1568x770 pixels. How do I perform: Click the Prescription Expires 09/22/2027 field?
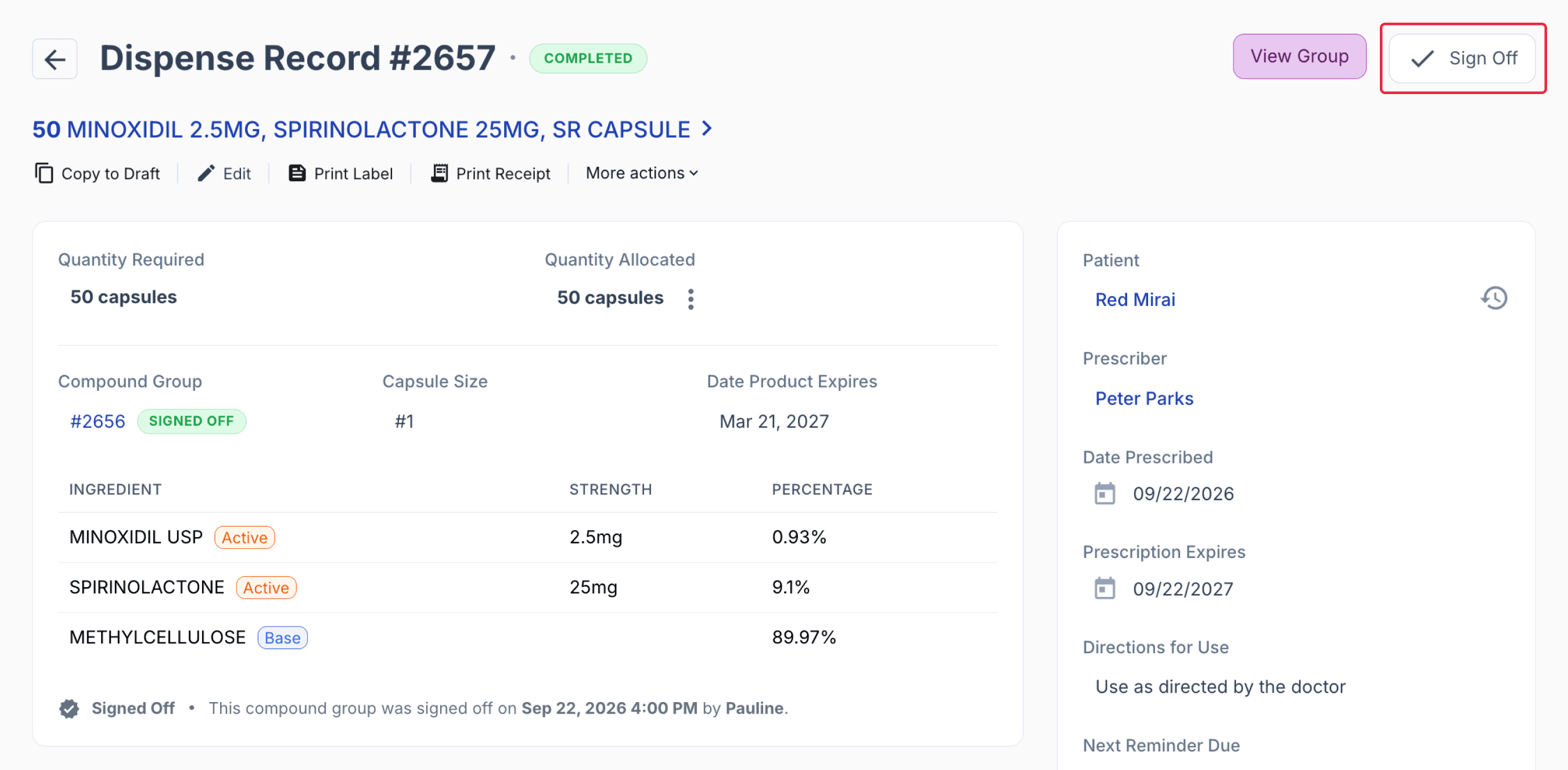click(x=1183, y=589)
